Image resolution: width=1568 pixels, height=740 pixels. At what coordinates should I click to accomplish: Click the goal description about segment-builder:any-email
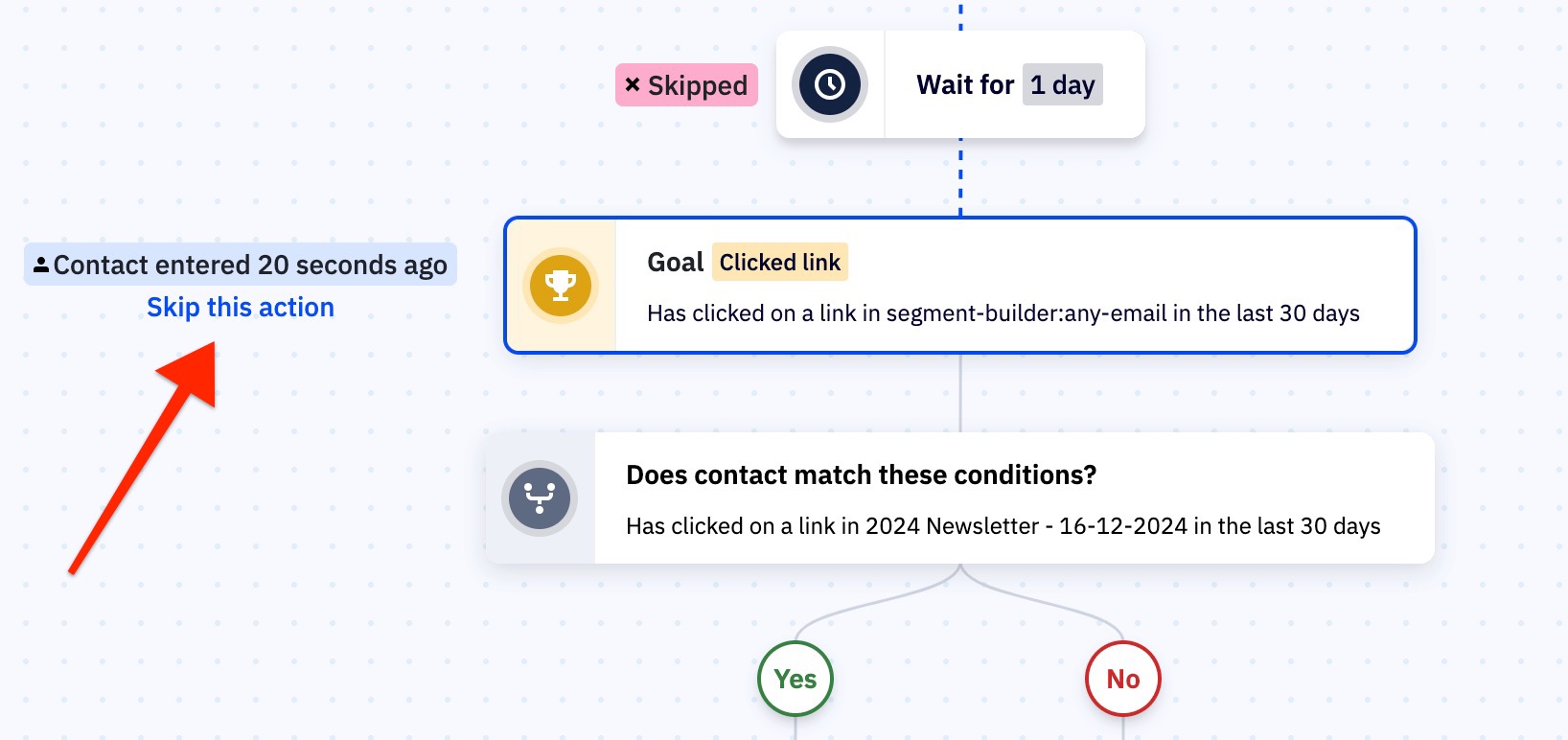1003,313
